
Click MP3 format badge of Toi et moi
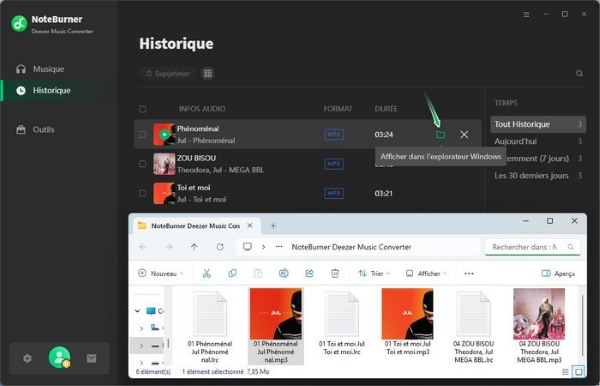[334, 194]
